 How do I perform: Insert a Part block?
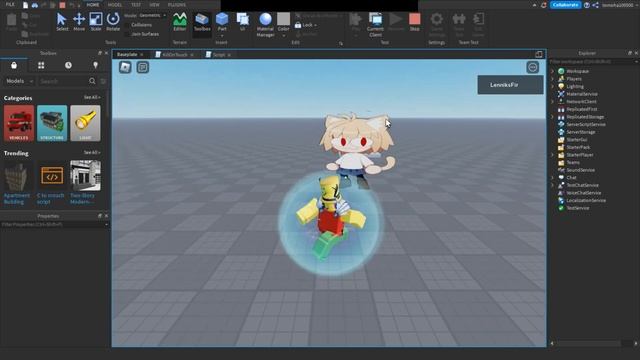(x=222, y=21)
